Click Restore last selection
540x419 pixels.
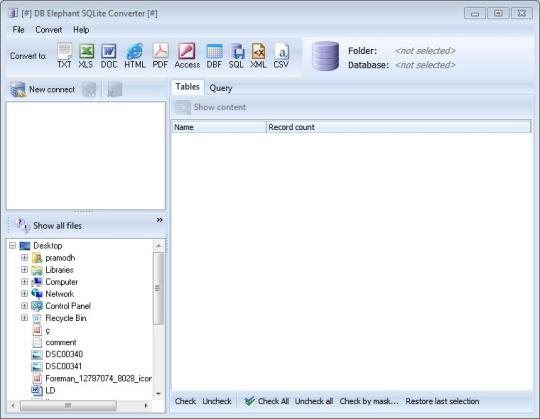(x=442, y=401)
